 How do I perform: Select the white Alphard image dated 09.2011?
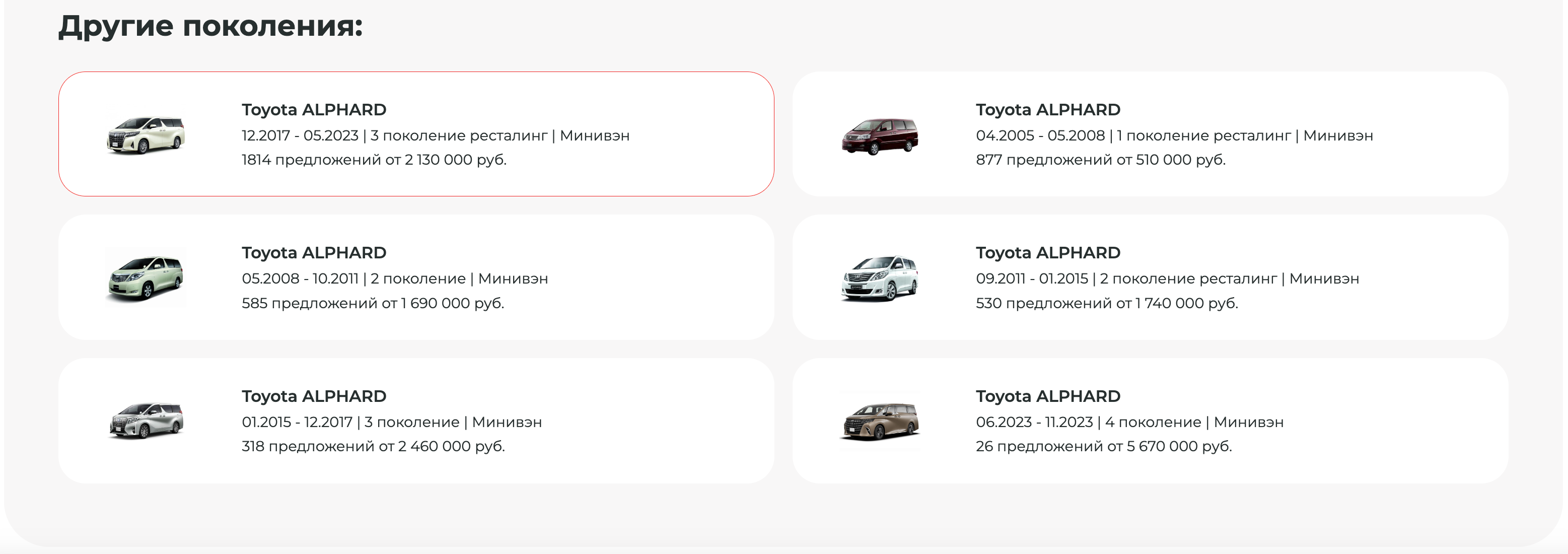point(880,278)
